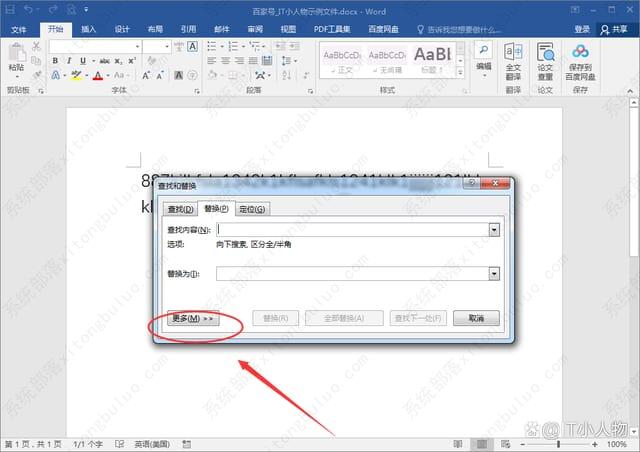640x452 pixels.
Task: Open the full-text translate tool (全文翻译)
Action: 513,57
